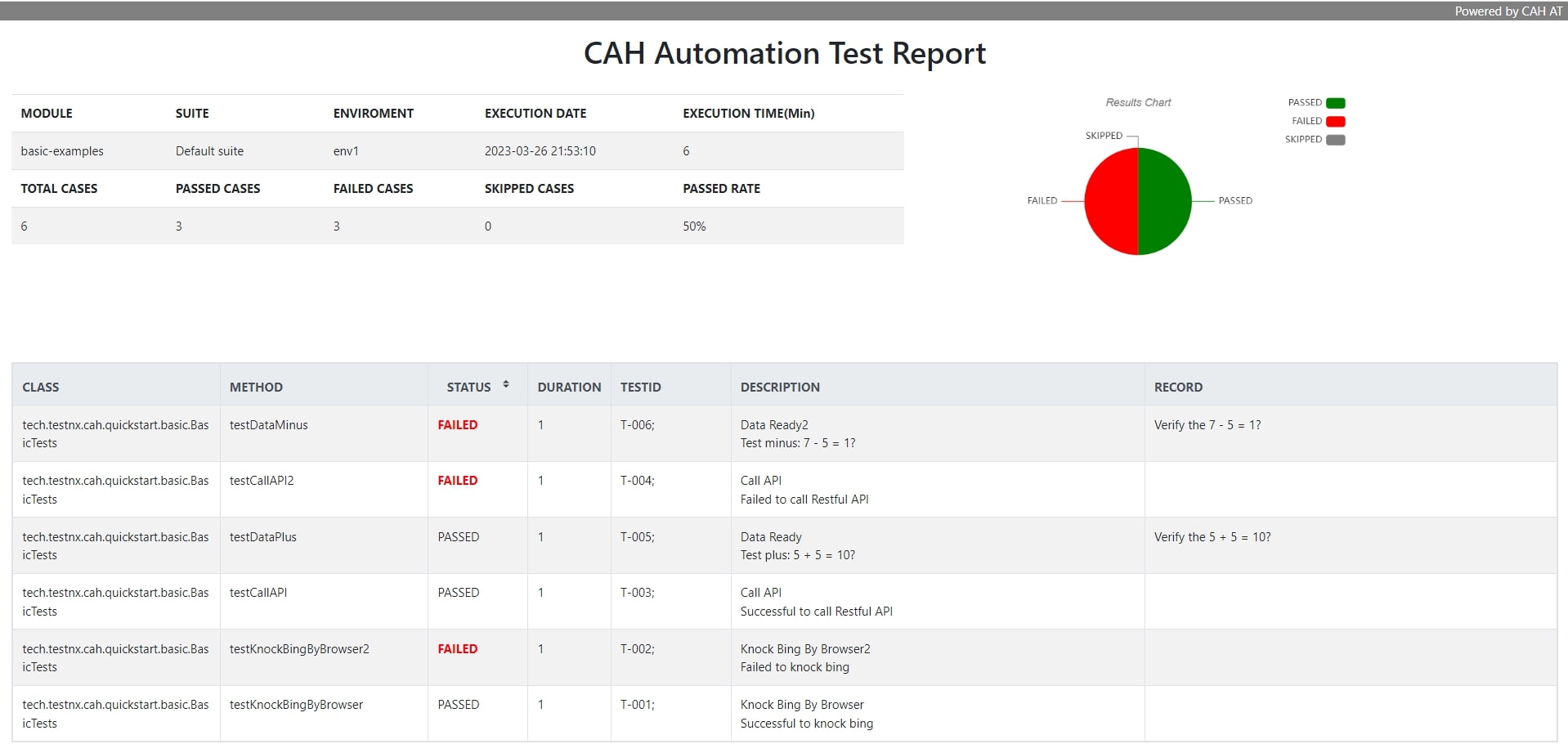
Task: Select the red FAILED slice in pie chart
Action: pos(1110,200)
